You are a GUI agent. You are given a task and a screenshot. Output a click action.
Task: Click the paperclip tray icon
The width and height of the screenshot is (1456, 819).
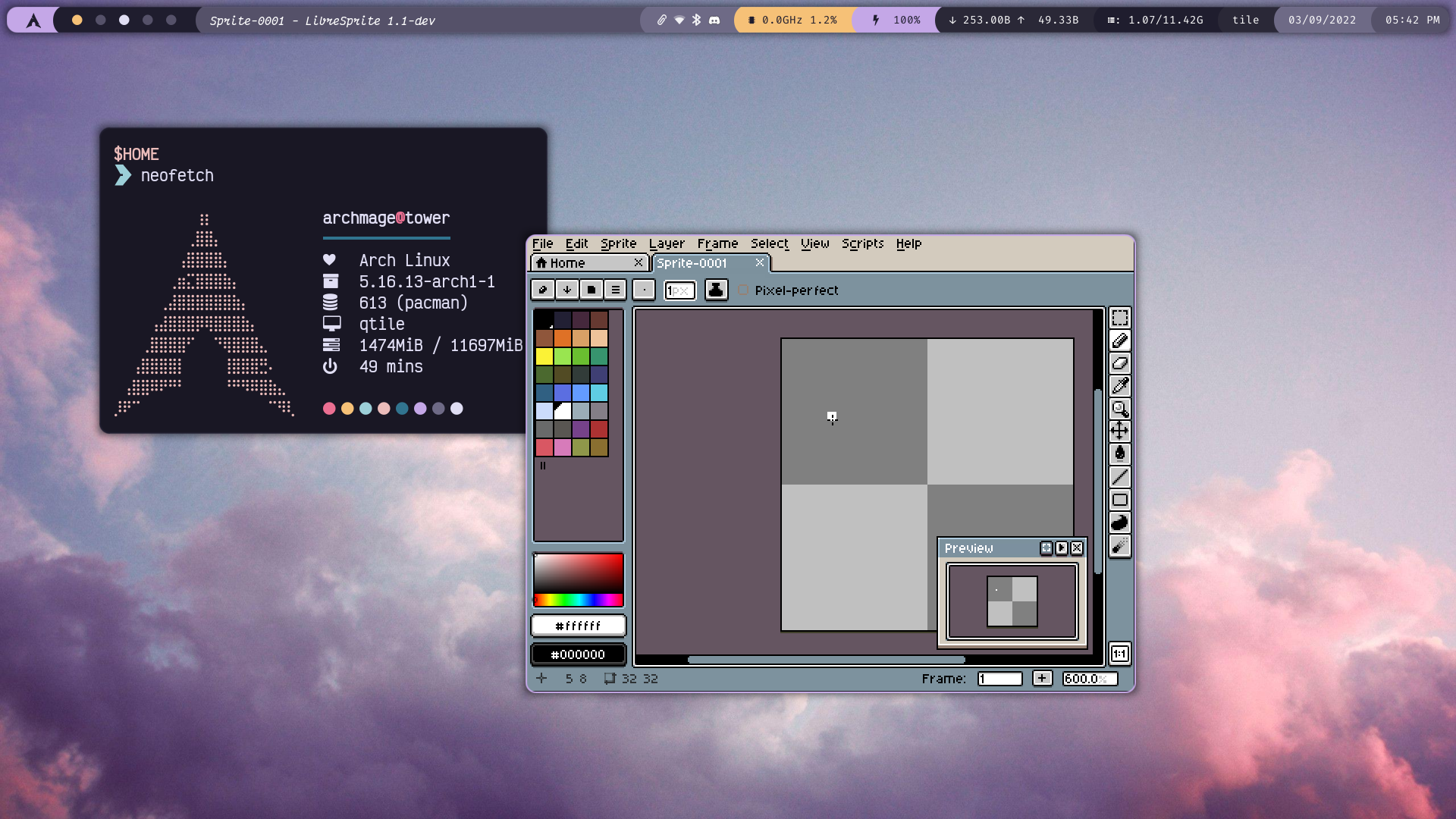(661, 20)
